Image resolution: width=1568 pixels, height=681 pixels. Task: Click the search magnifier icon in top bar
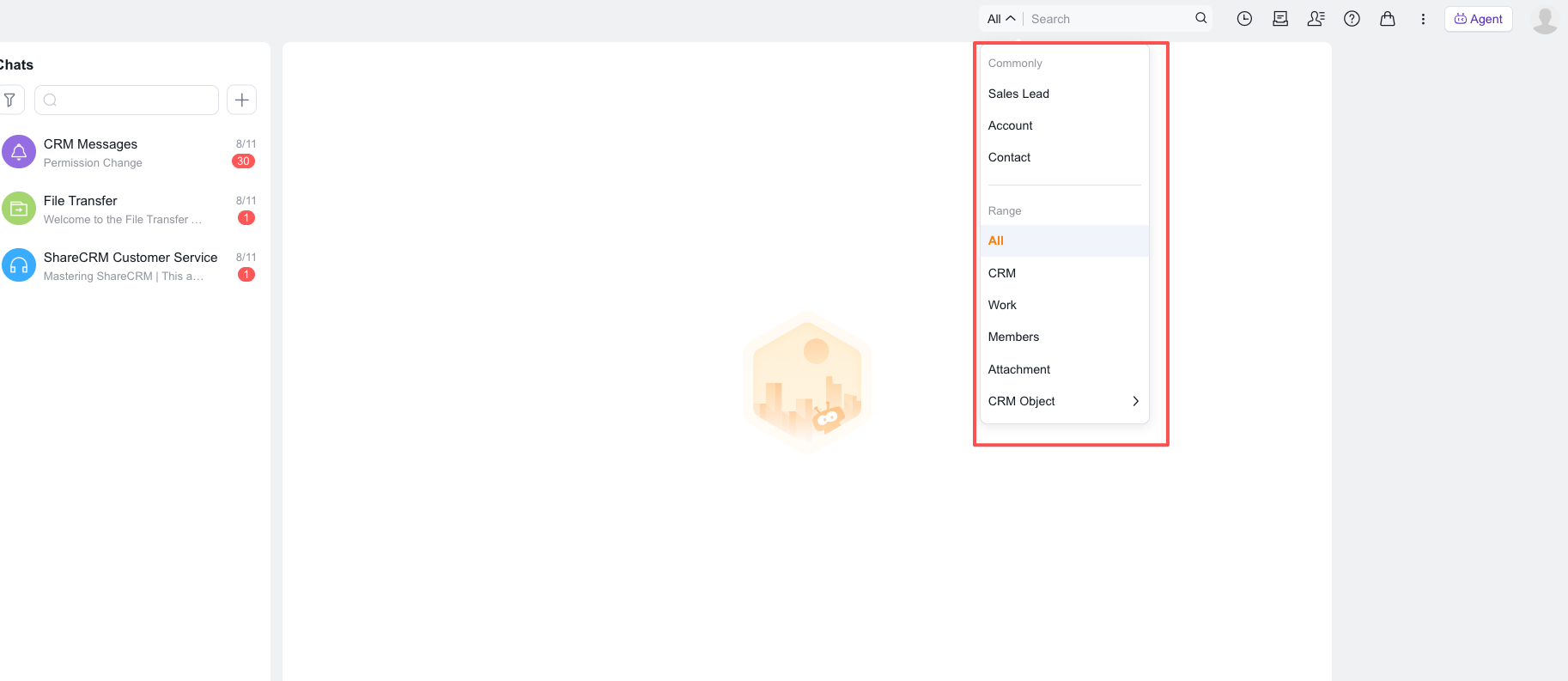[x=1200, y=18]
